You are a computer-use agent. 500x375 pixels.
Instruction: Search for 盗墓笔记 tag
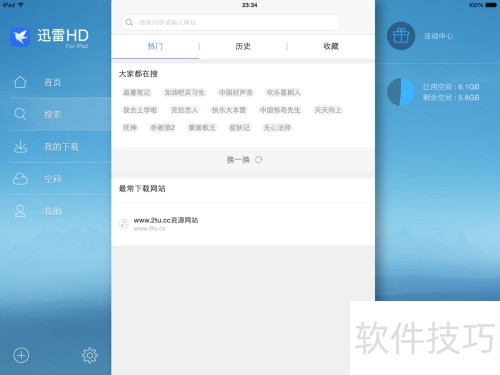pos(137,92)
